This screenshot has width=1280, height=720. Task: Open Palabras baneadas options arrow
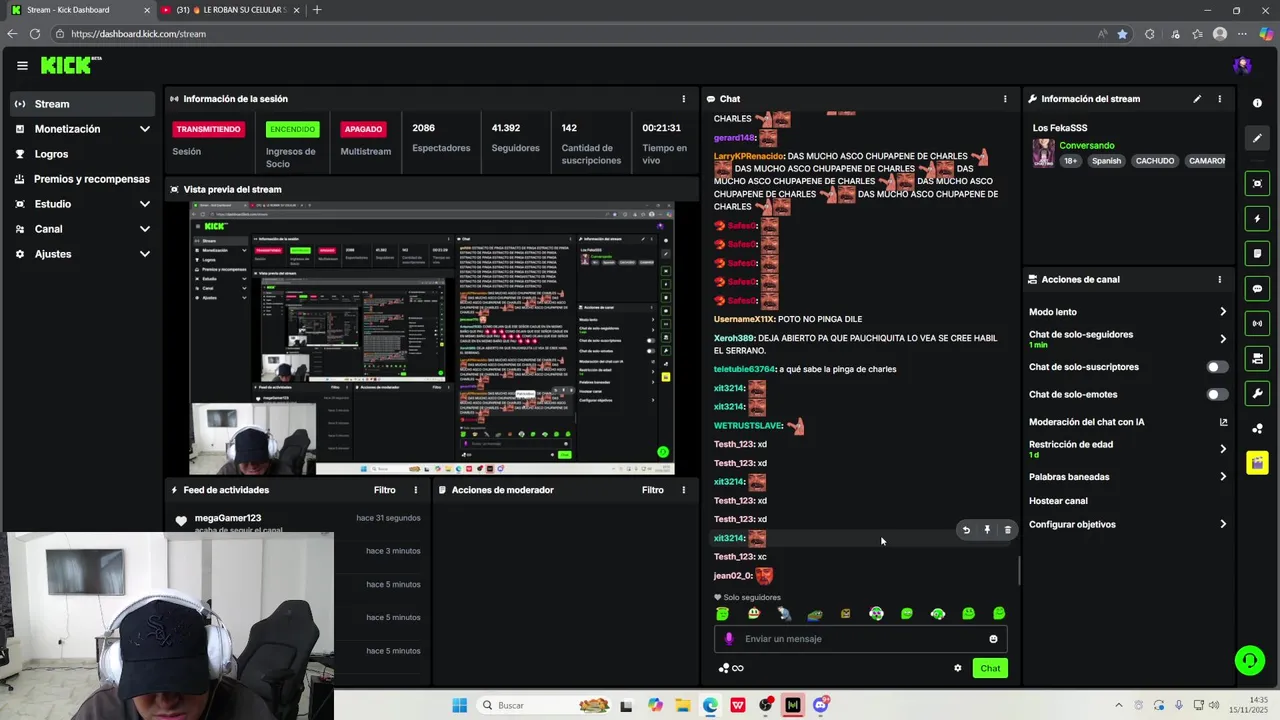coord(1222,477)
